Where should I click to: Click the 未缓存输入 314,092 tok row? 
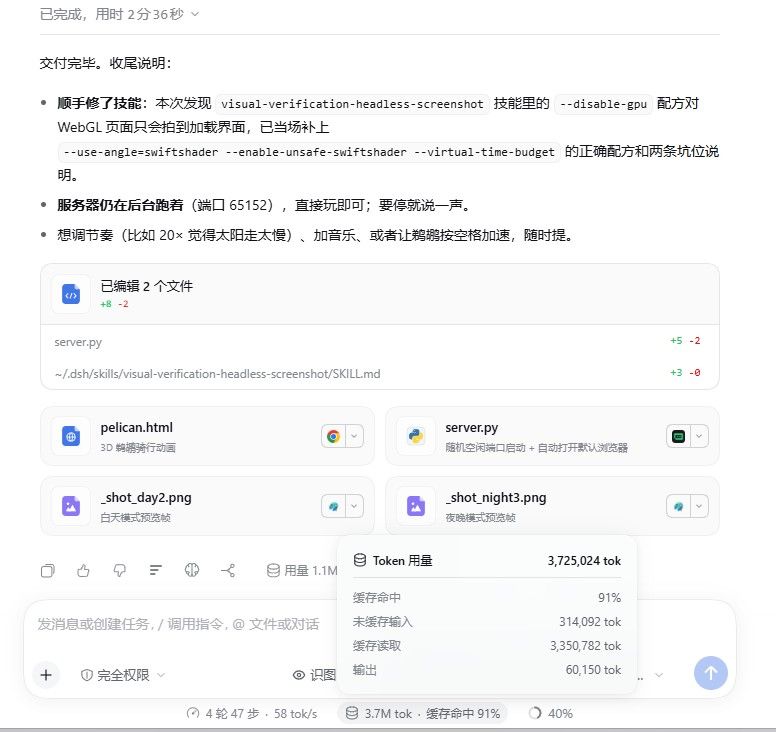(487, 622)
